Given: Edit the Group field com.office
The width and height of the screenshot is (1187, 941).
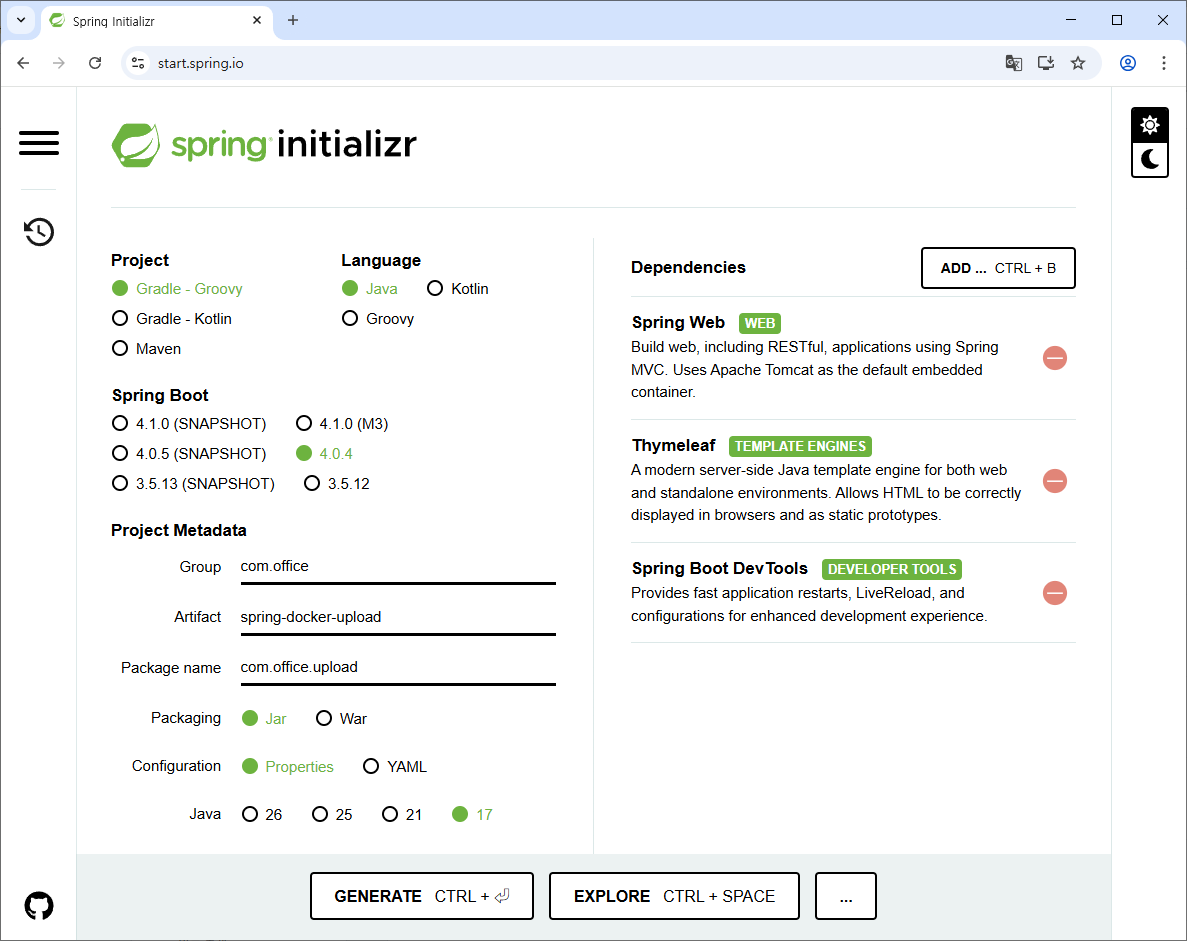Looking at the screenshot, I should pyautogui.click(x=398, y=567).
